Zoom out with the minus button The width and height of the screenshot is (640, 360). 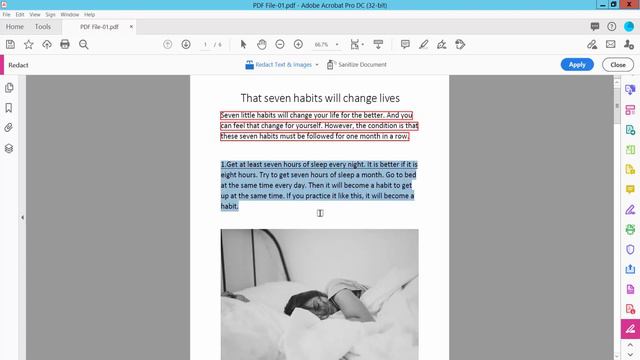280,44
